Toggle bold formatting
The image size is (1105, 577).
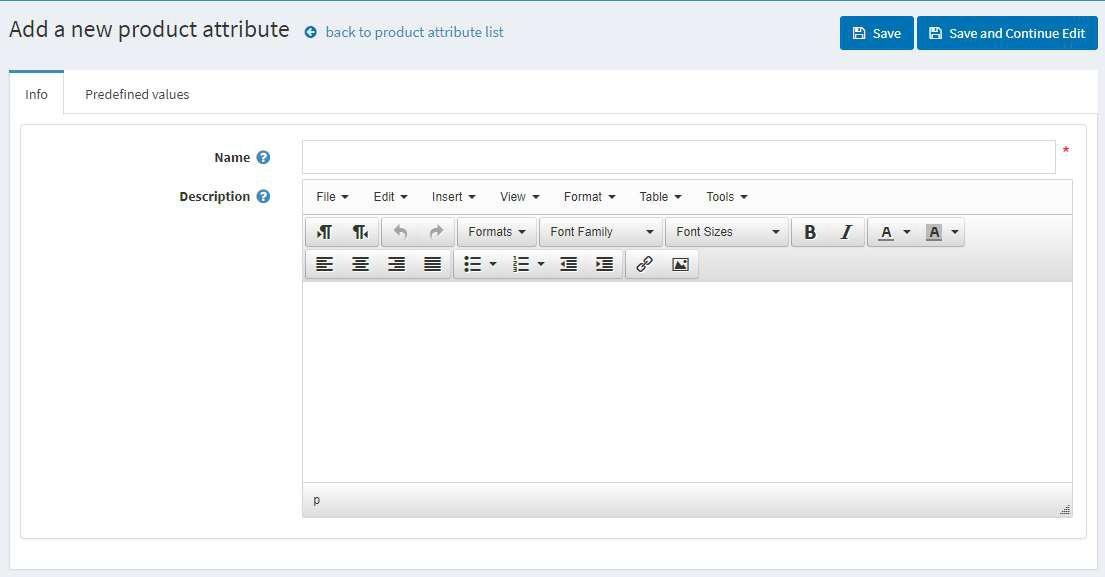point(810,232)
